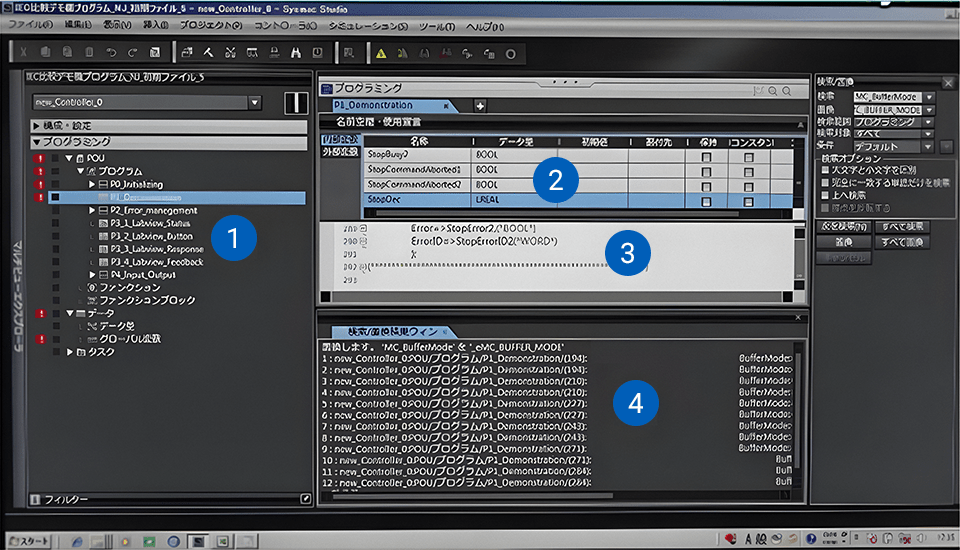Click the hammer-shaped build toolbar icon

[209, 53]
